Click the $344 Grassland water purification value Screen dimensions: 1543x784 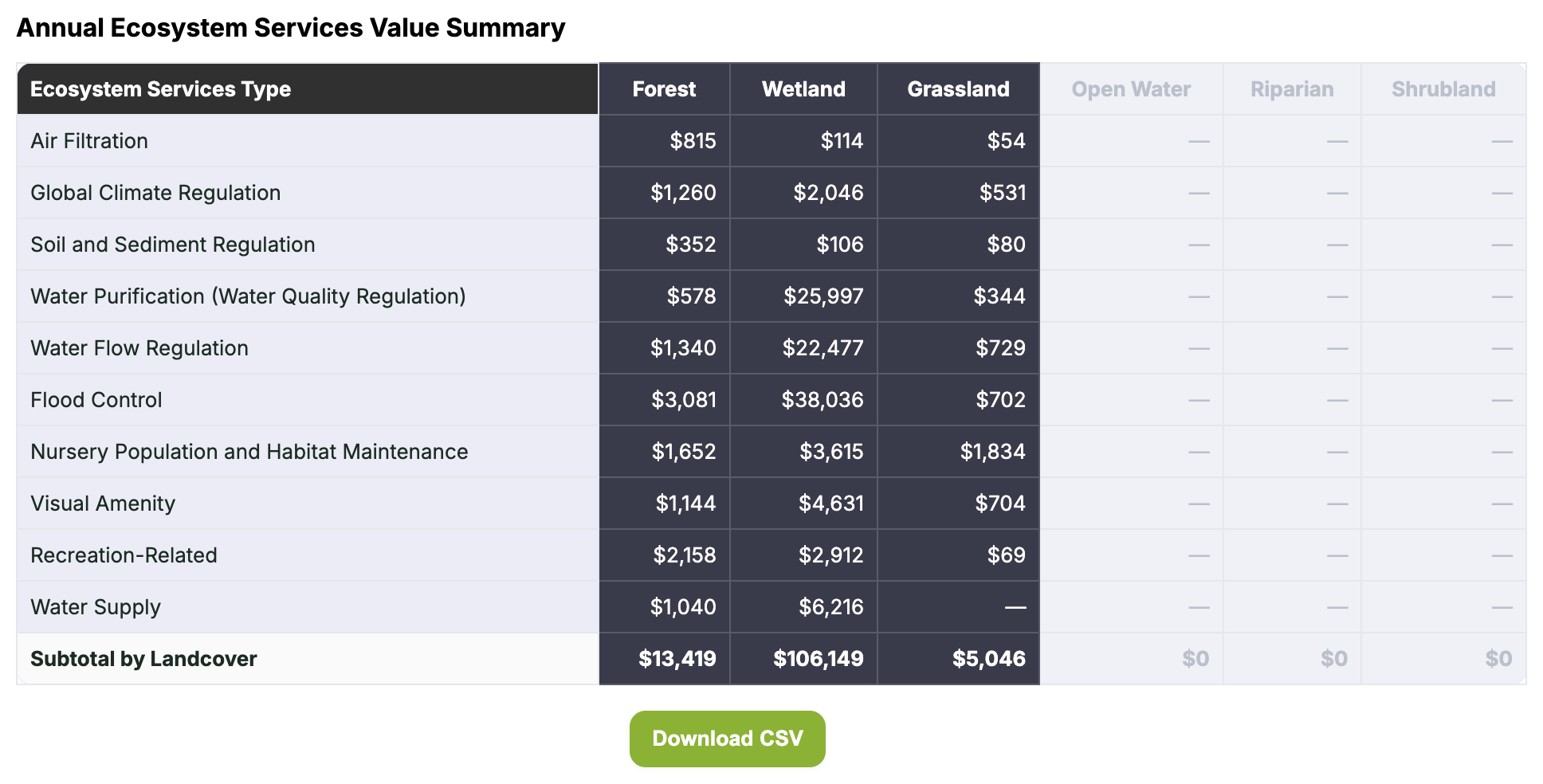click(999, 296)
